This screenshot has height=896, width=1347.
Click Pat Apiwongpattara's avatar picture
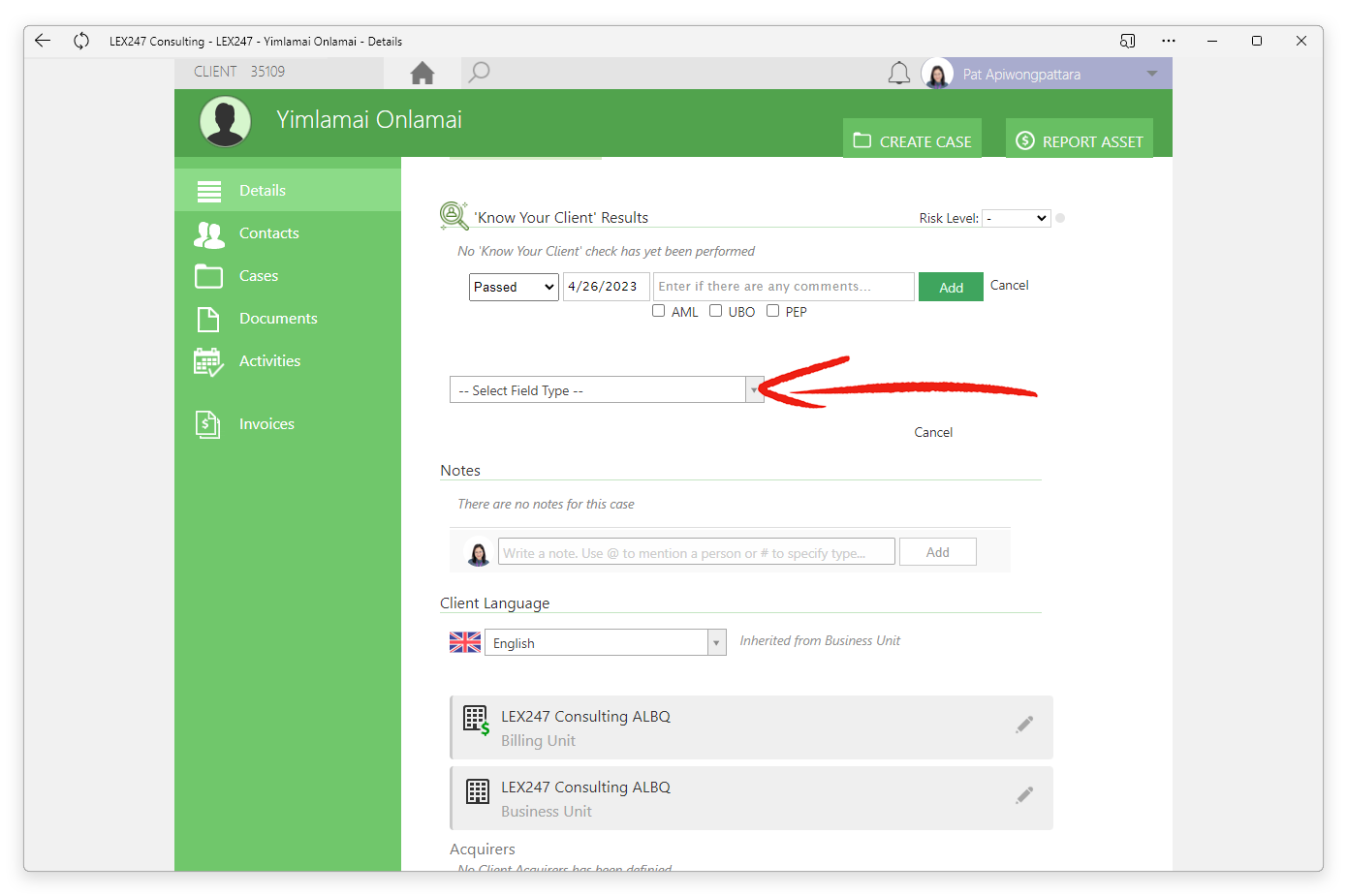937,74
